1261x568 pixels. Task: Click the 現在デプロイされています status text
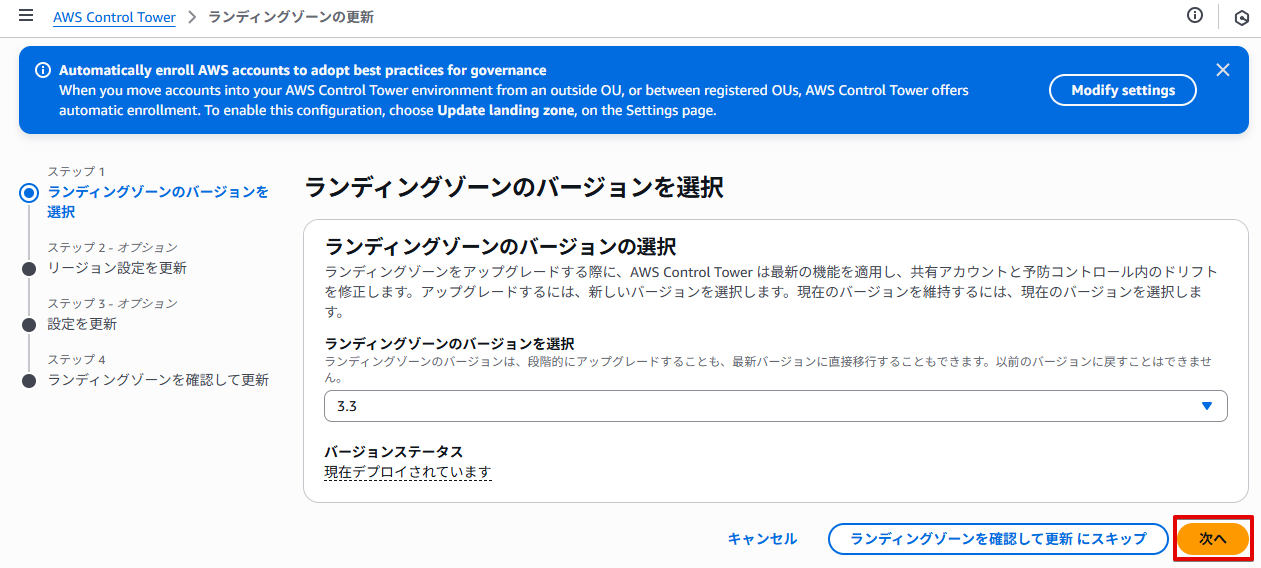(407, 472)
